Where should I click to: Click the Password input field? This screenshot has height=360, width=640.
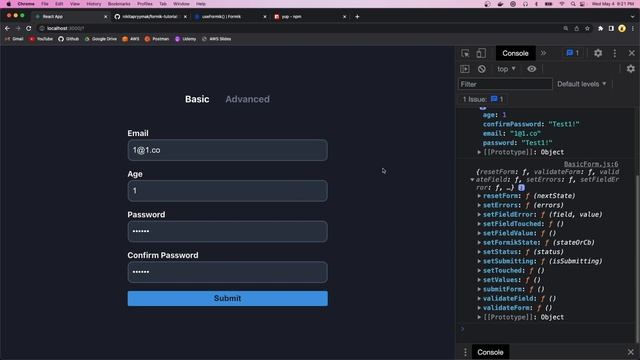[x=227, y=231]
